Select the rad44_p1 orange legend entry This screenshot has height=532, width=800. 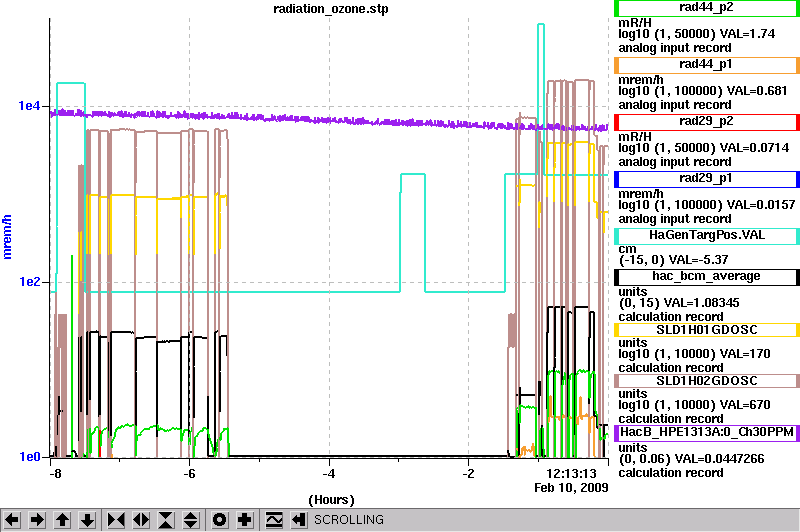[x=707, y=65]
